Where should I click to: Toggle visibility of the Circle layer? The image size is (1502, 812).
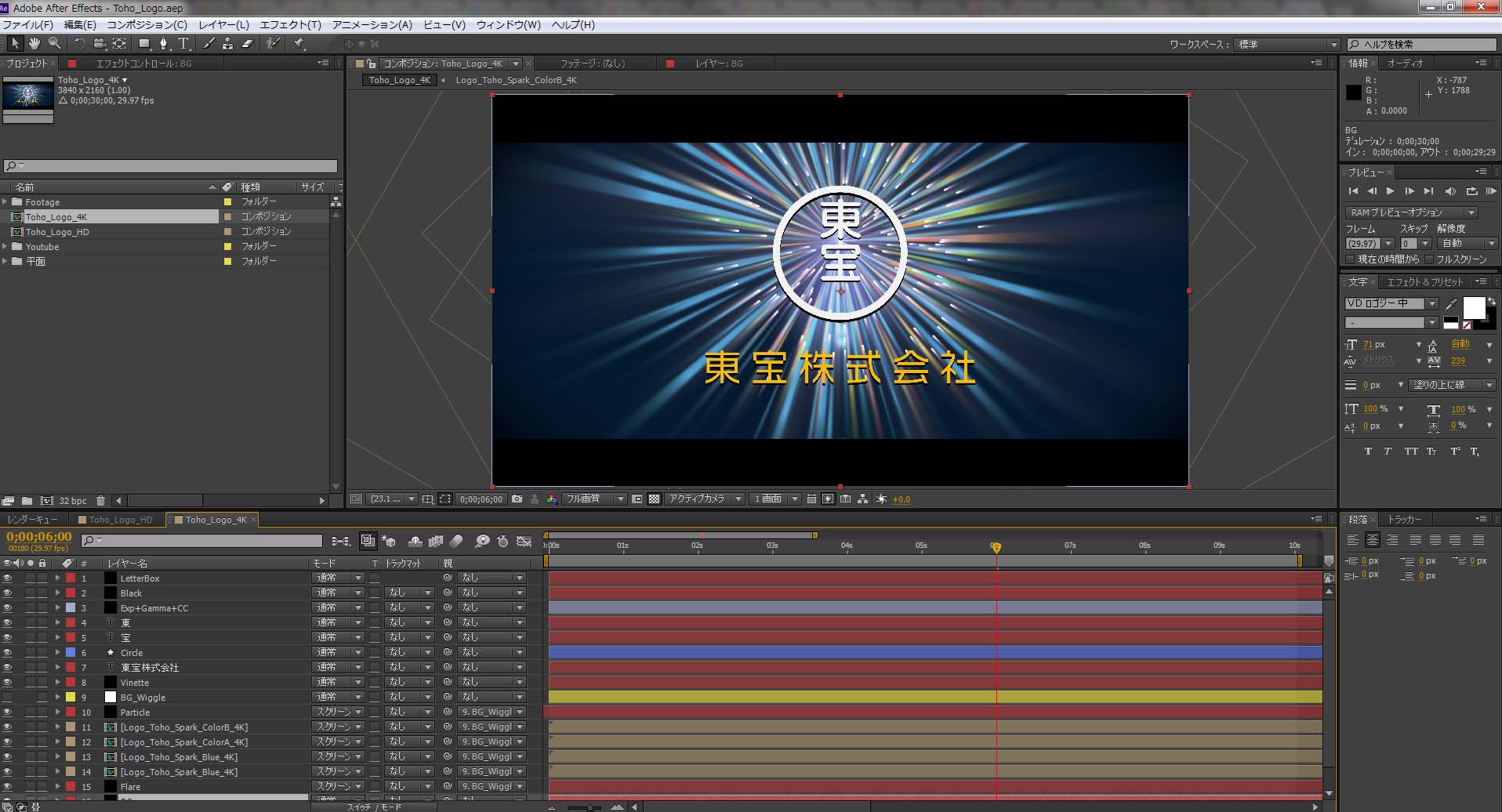coord(7,653)
